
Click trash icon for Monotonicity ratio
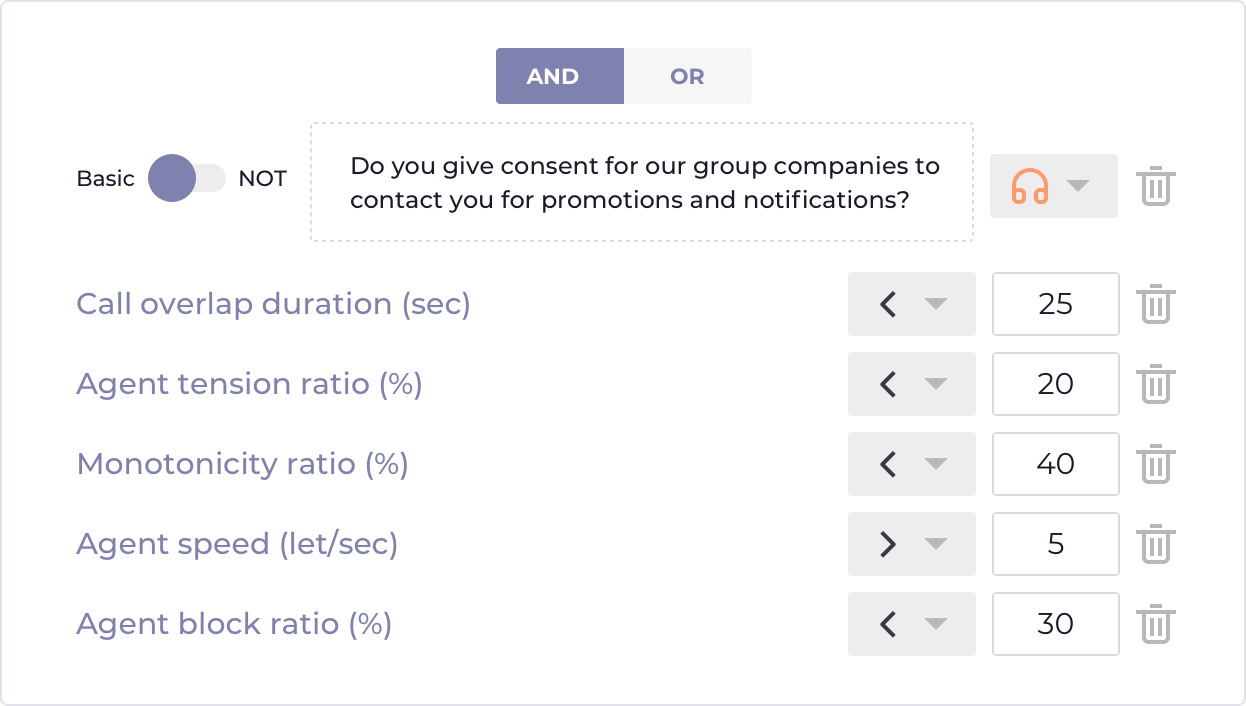click(x=1156, y=464)
